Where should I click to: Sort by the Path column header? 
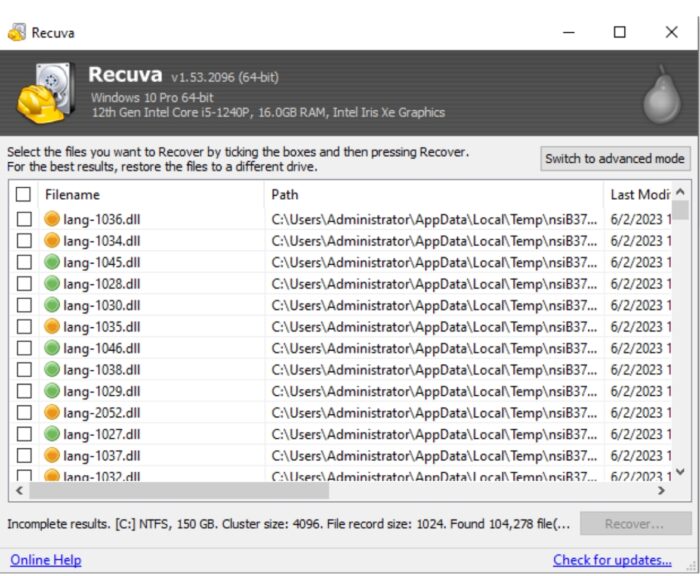[x=434, y=195]
